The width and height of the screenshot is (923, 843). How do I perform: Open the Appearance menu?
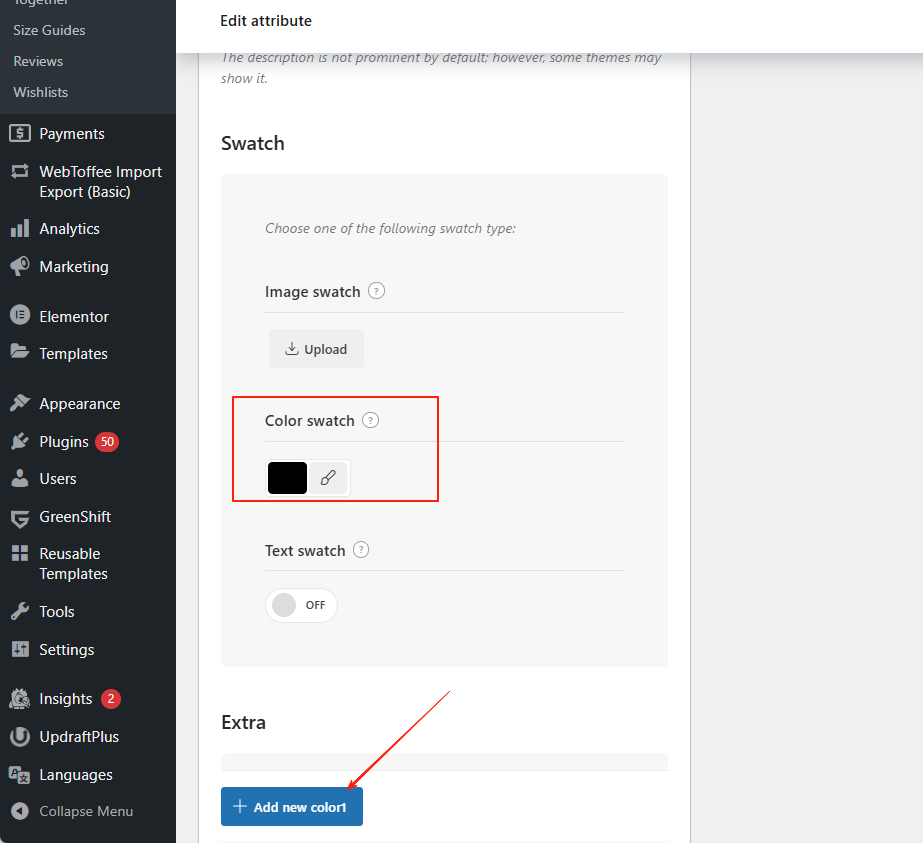pyautogui.click(x=79, y=404)
